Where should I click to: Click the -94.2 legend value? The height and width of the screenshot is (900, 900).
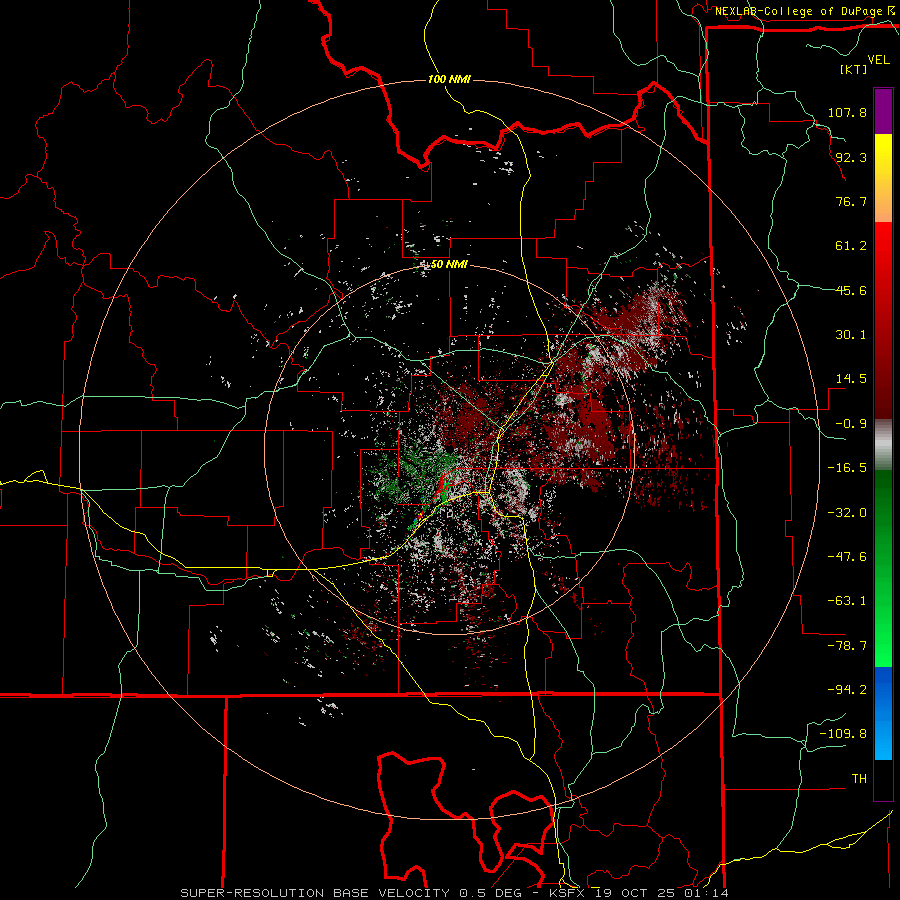click(847, 690)
